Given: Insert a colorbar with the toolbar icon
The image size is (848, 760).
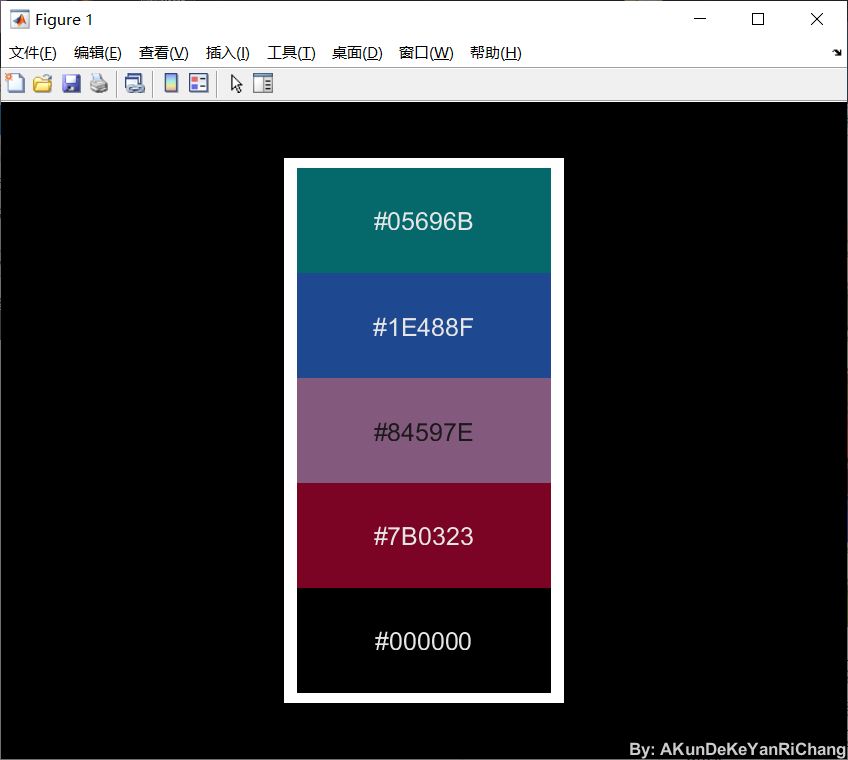Looking at the screenshot, I should coord(171,83).
